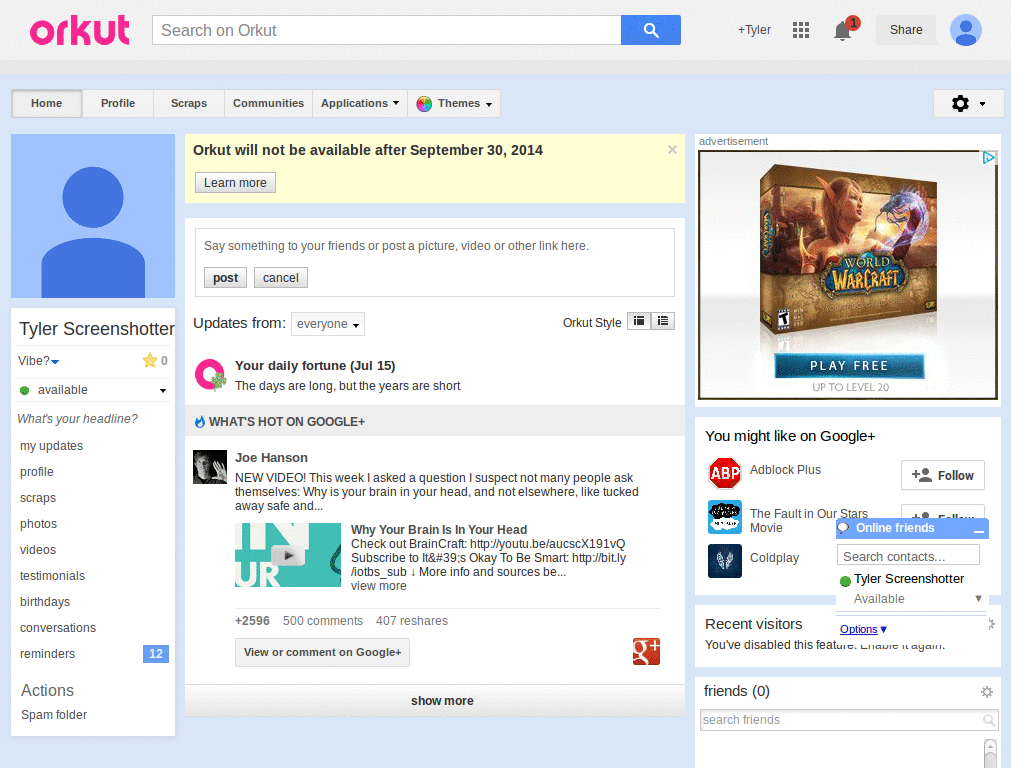Click the Coldplay page icon
The width and height of the screenshot is (1024, 768).
(725, 561)
